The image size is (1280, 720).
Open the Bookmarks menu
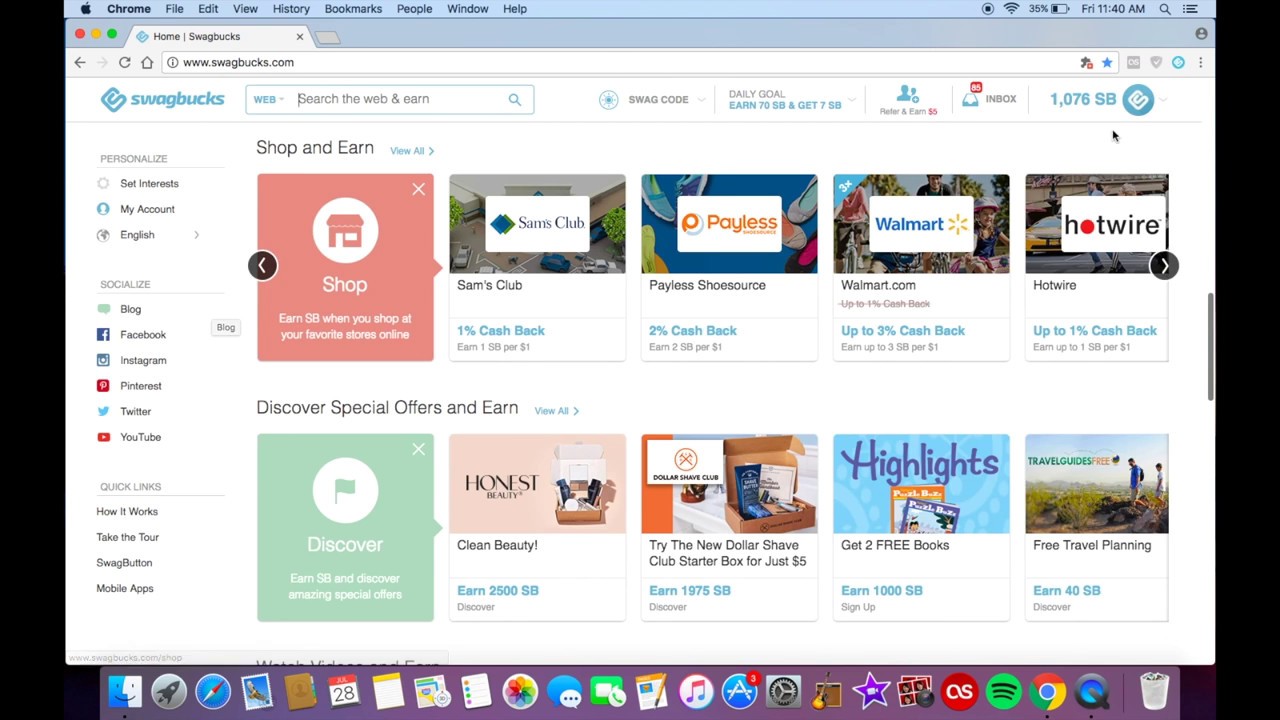(353, 9)
